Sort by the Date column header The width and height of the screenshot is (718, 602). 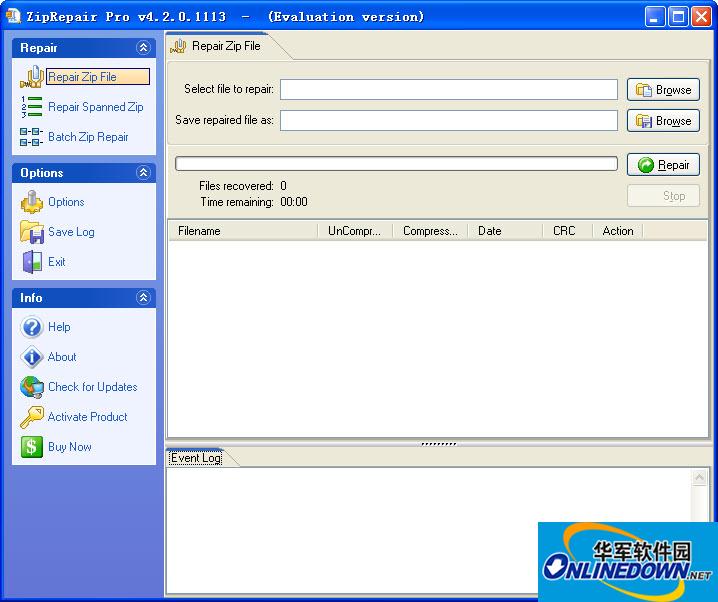[x=505, y=231]
